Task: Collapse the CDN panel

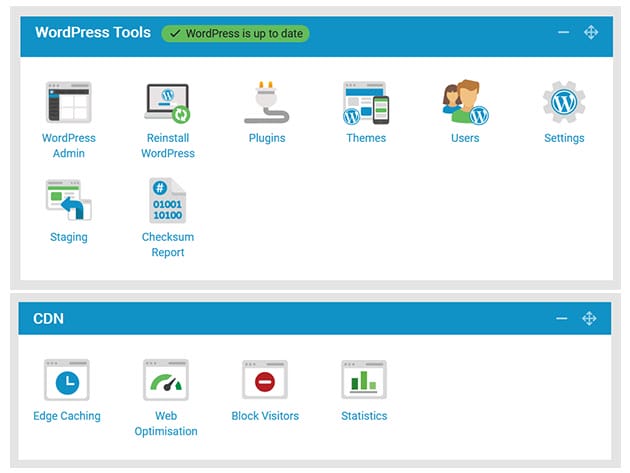Action: (x=563, y=319)
